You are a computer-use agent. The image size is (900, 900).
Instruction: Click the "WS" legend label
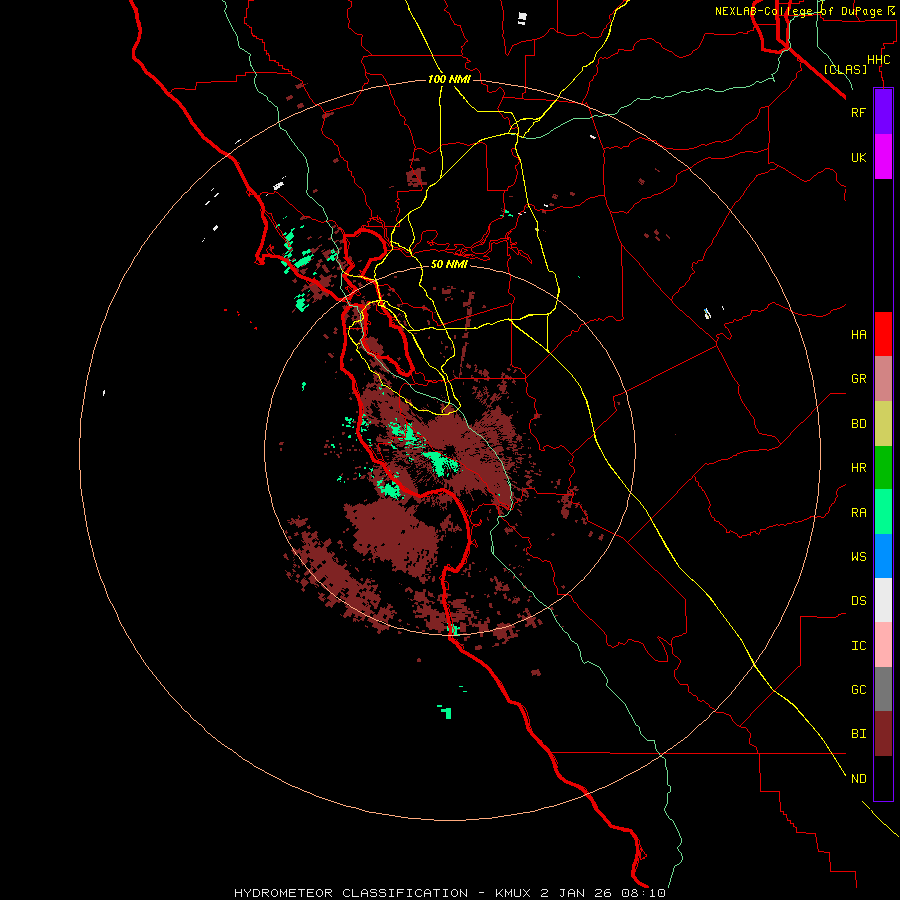point(858,556)
